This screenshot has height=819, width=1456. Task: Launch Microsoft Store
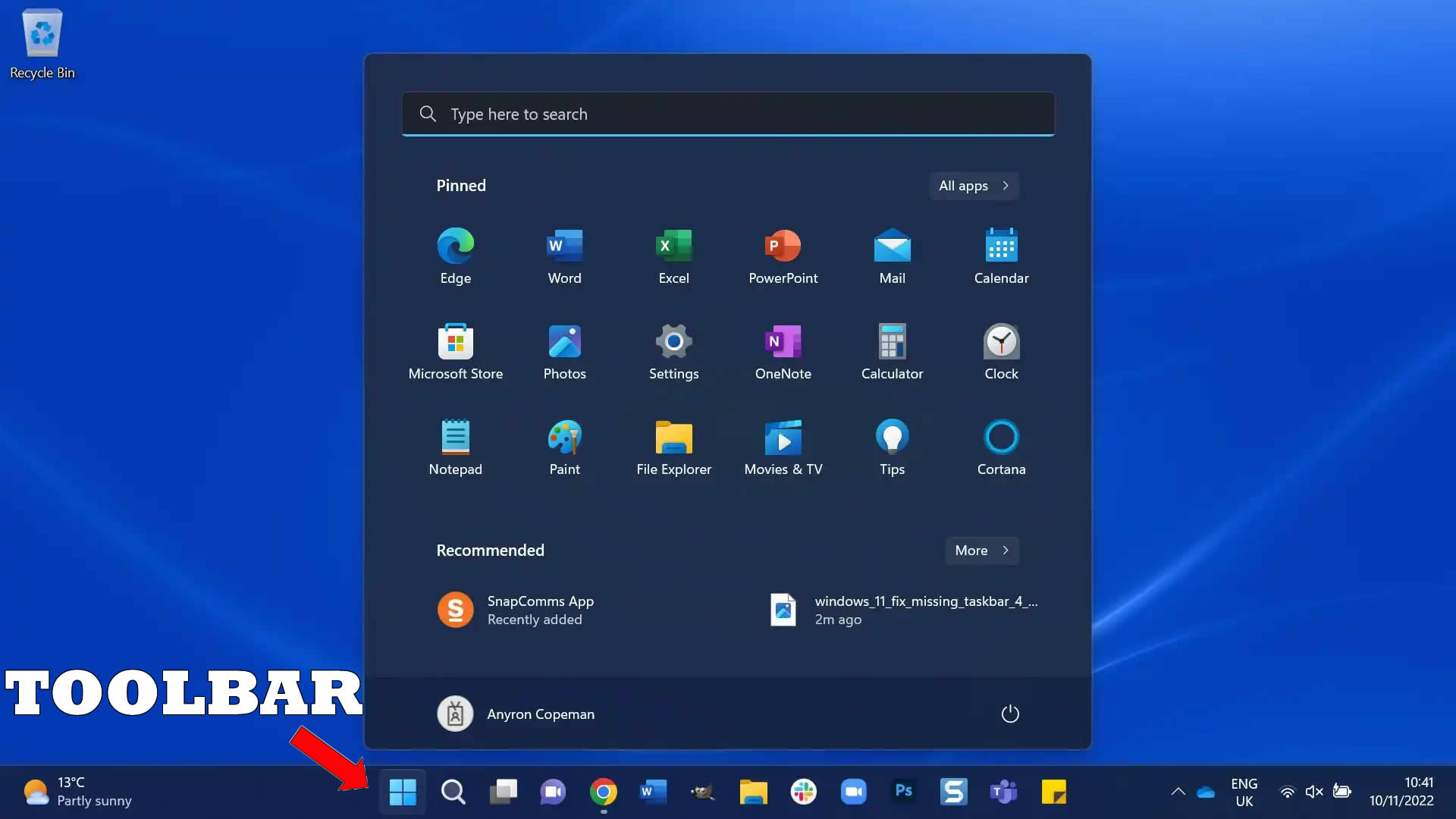[455, 352]
